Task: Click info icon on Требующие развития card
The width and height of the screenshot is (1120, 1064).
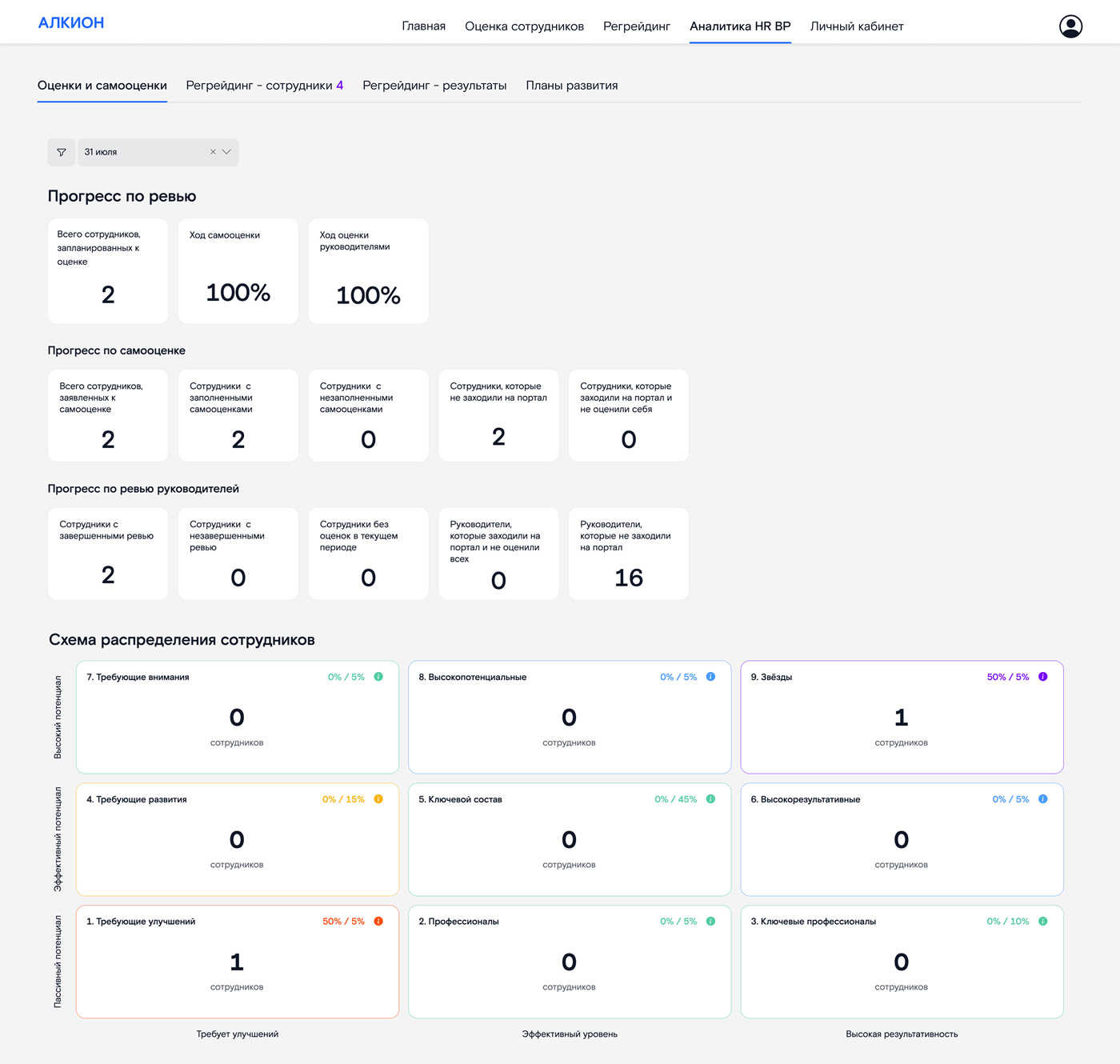Action: (x=378, y=799)
